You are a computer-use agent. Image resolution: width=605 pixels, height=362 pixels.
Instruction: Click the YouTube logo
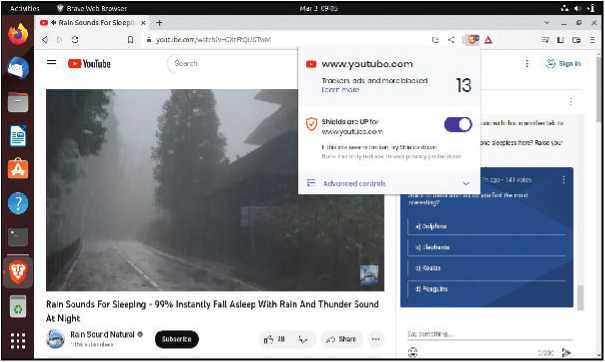(x=89, y=64)
